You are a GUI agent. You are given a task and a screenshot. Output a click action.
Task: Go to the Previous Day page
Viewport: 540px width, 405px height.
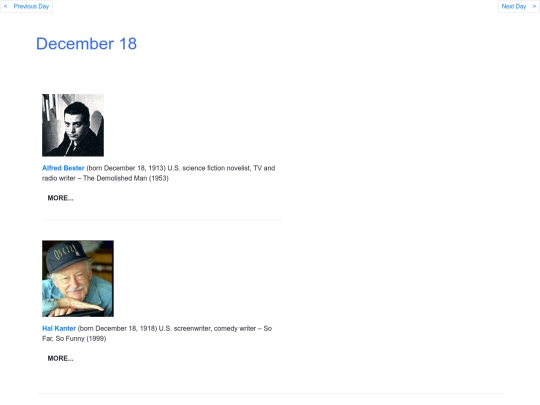(31, 6)
